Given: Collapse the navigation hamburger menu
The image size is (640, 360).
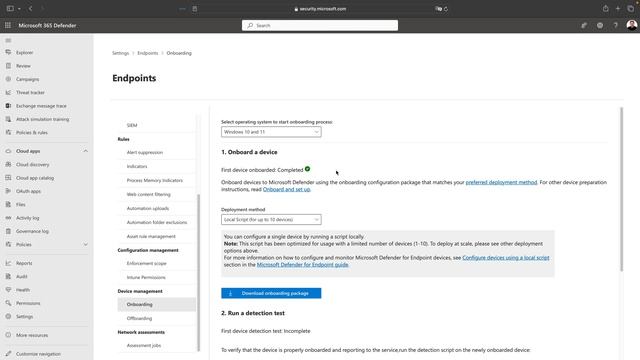Looking at the screenshot, I should point(8,40).
